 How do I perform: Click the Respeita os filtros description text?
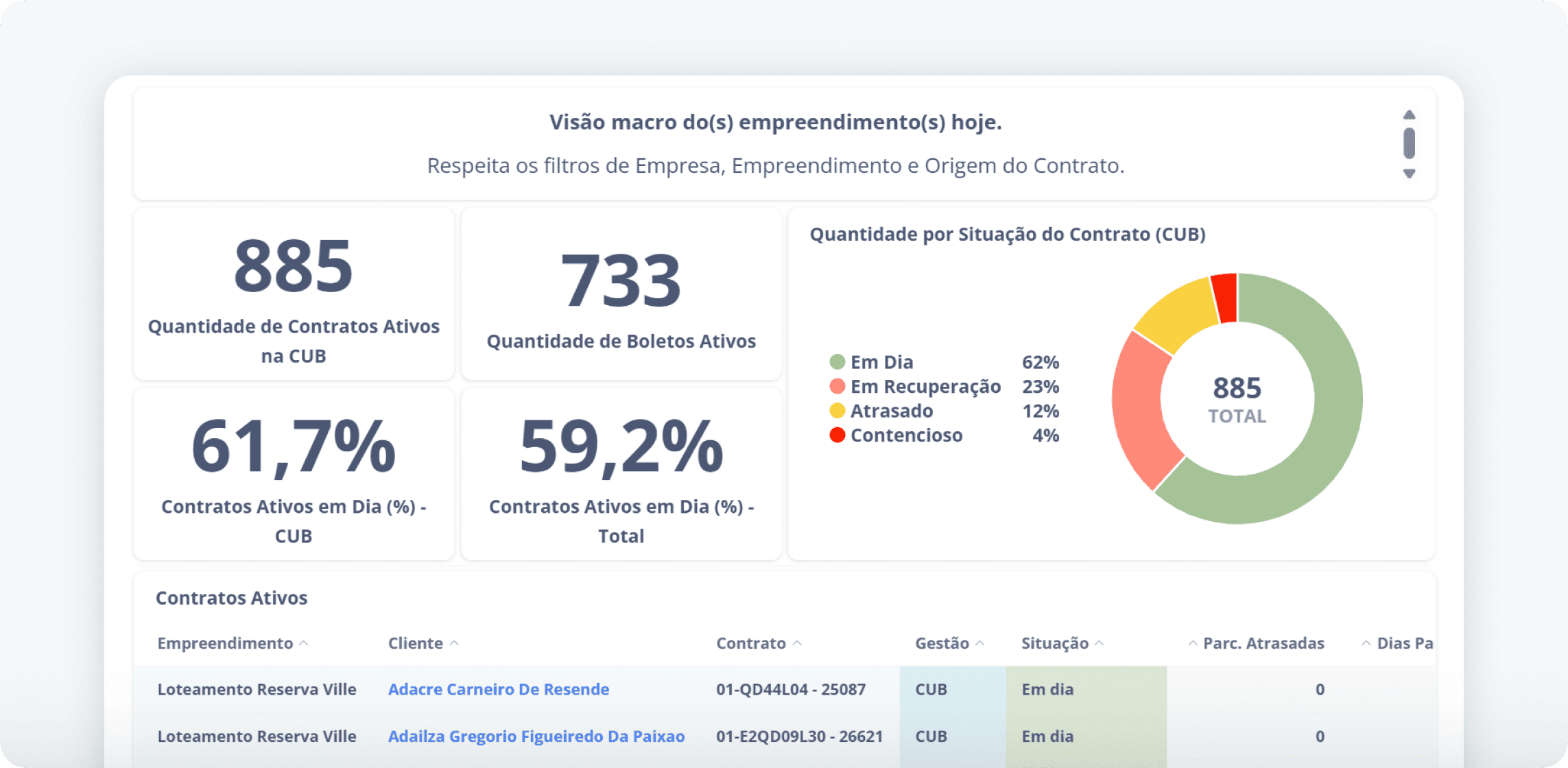tap(776, 165)
